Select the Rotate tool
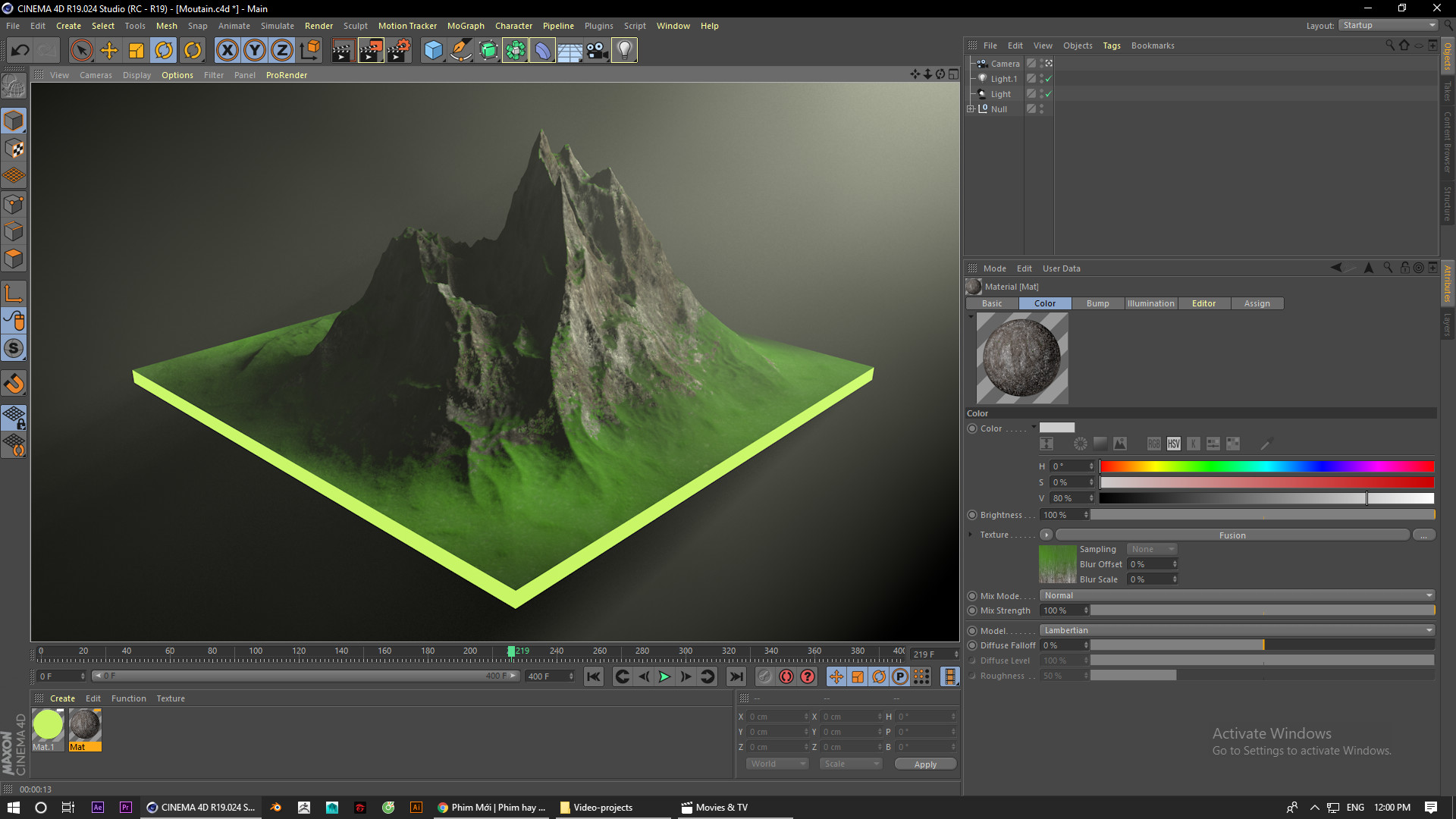The image size is (1456, 819). [x=165, y=50]
